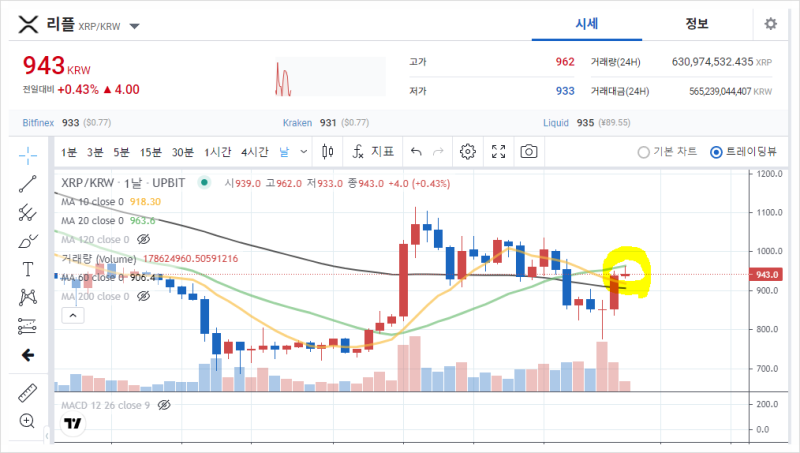Click the 저가 933 low price value
This screenshot has height=453, width=800.
tap(565, 91)
